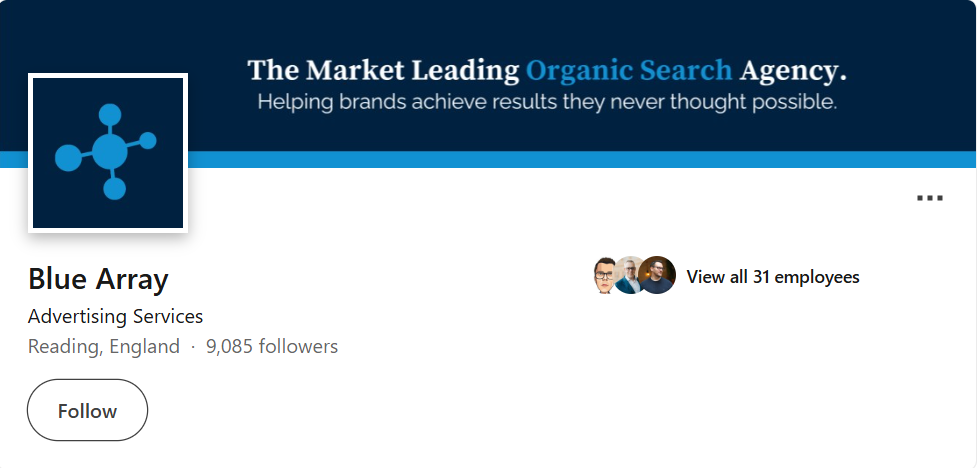Click the Blue Array company logo

click(x=108, y=153)
